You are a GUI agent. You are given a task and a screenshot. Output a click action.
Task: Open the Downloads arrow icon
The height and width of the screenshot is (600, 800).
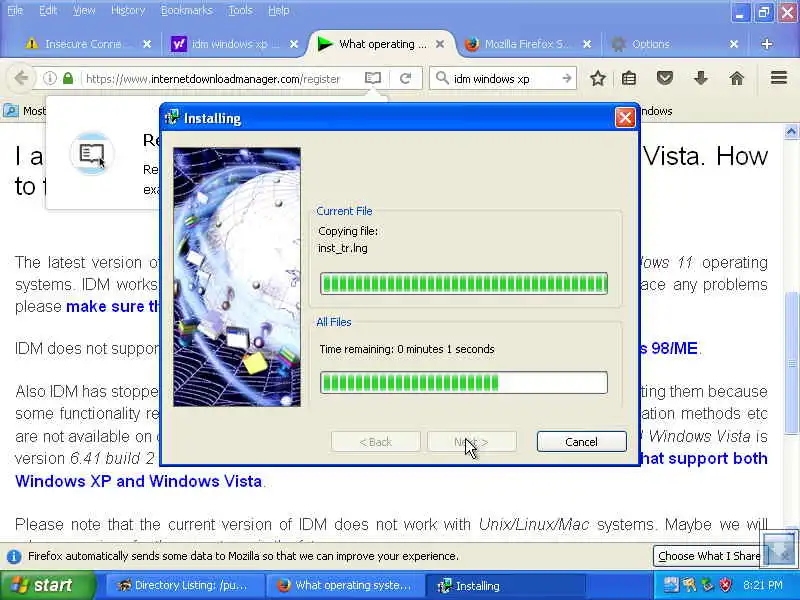point(701,79)
